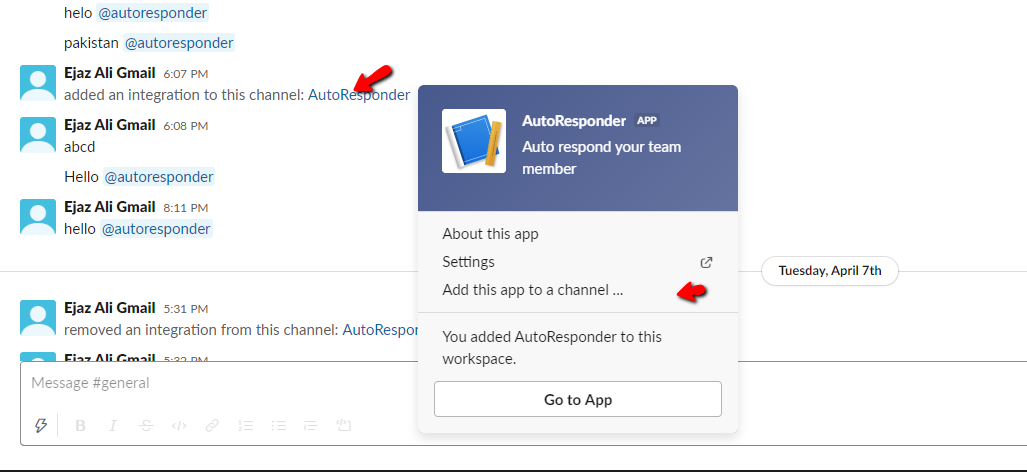Open Ejaz Ali Gmail name at 6:08 PM

pyautogui.click(x=109, y=124)
